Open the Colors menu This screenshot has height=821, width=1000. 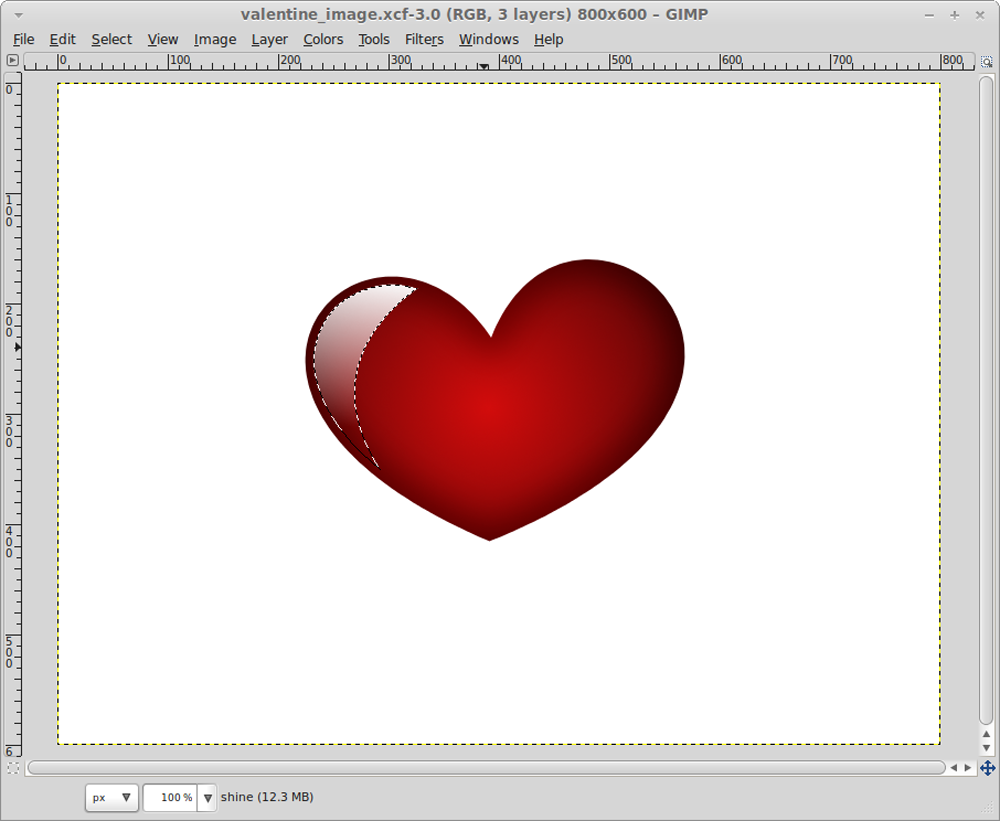point(323,39)
